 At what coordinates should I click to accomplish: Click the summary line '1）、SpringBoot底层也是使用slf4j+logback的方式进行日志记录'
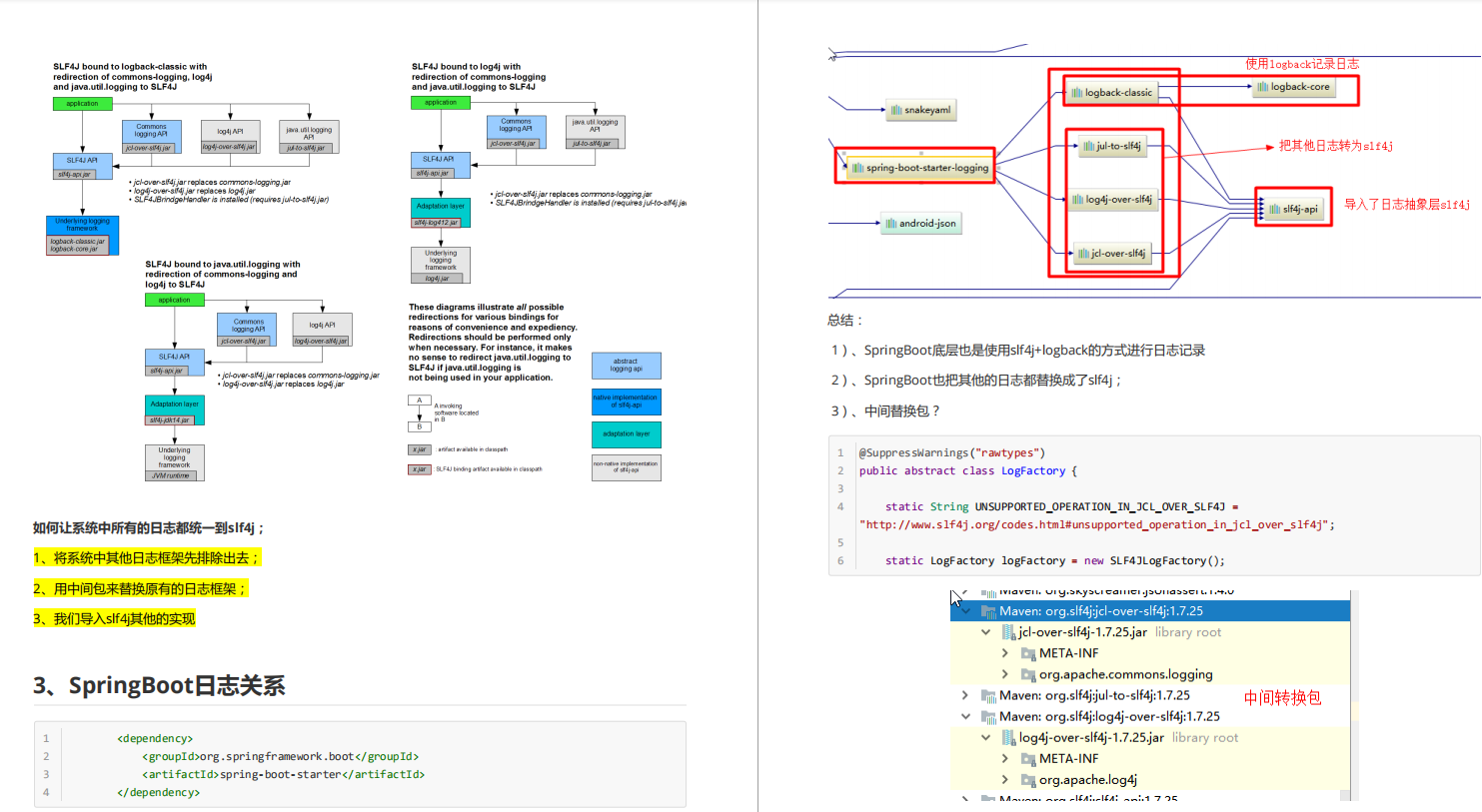coord(1018,351)
